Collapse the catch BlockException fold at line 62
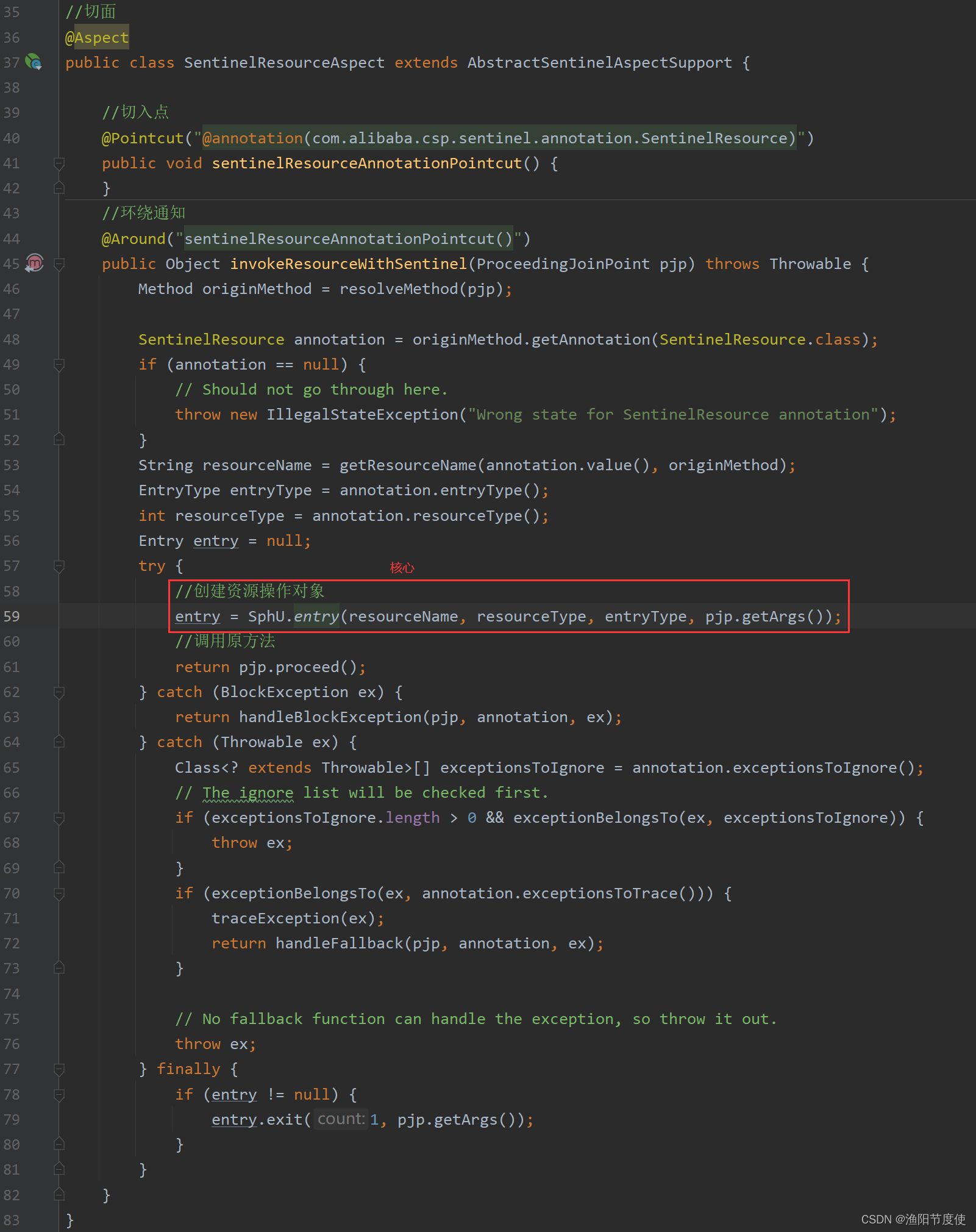This screenshot has width=976, height=1232. 59,692
